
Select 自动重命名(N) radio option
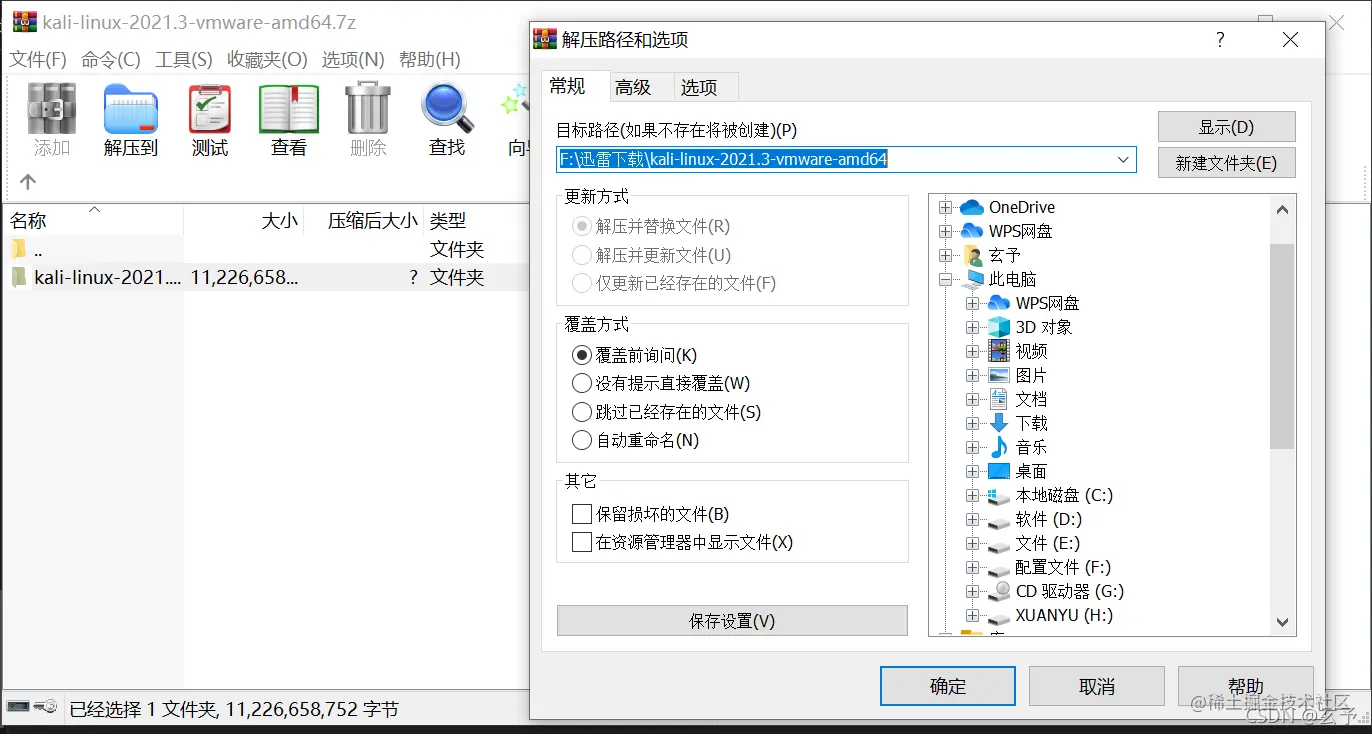[x=581, y=440]
